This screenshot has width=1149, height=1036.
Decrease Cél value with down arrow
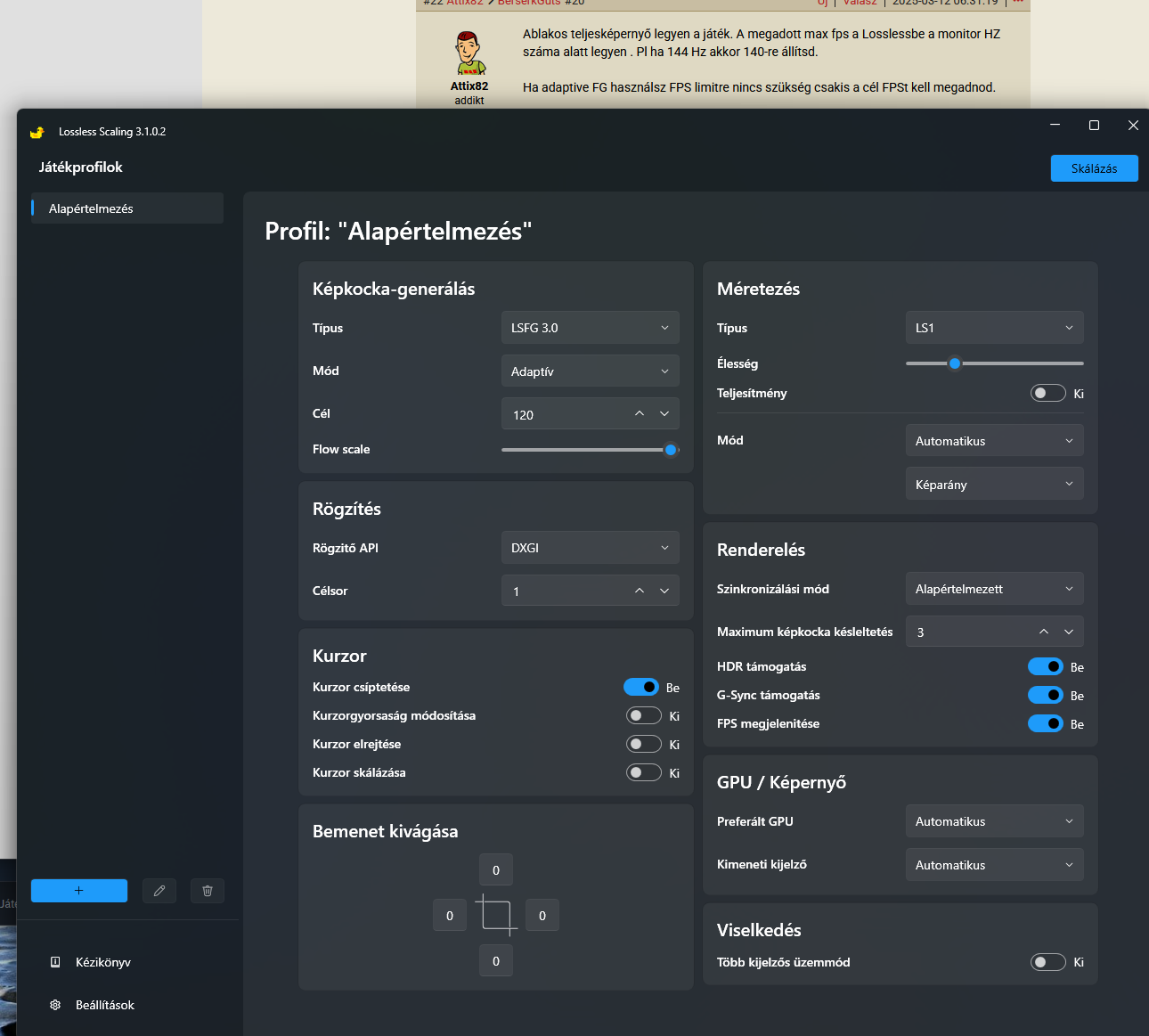click(x=664, y=414)
